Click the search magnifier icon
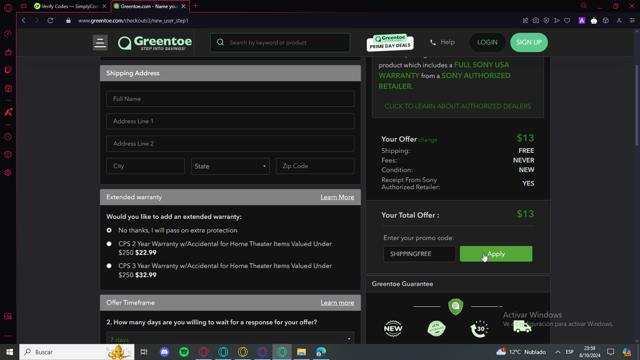Image resolution: width=640 pixels, height=360 pixels. 220,42
